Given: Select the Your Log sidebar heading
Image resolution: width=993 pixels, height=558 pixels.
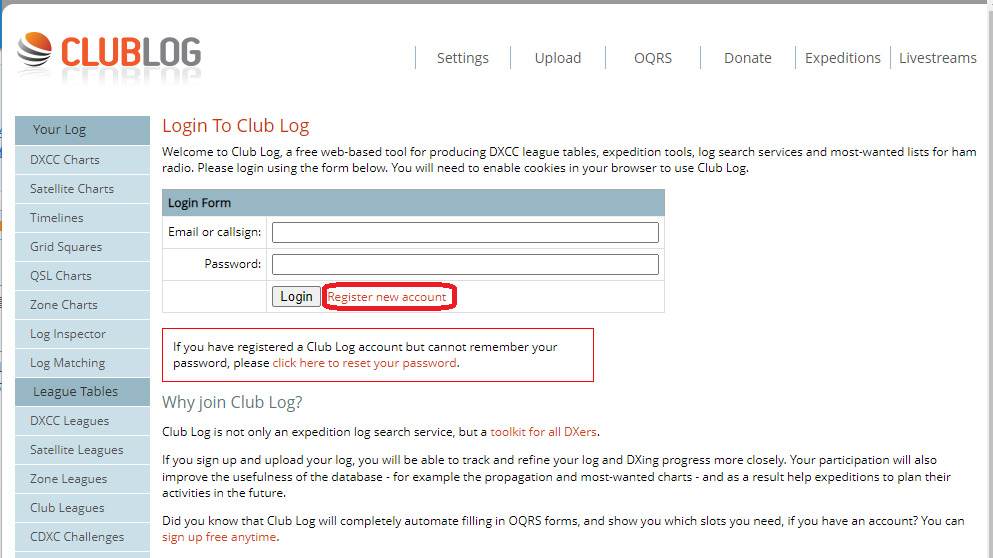Looking at the screenshot, I should tap(82, 130).
